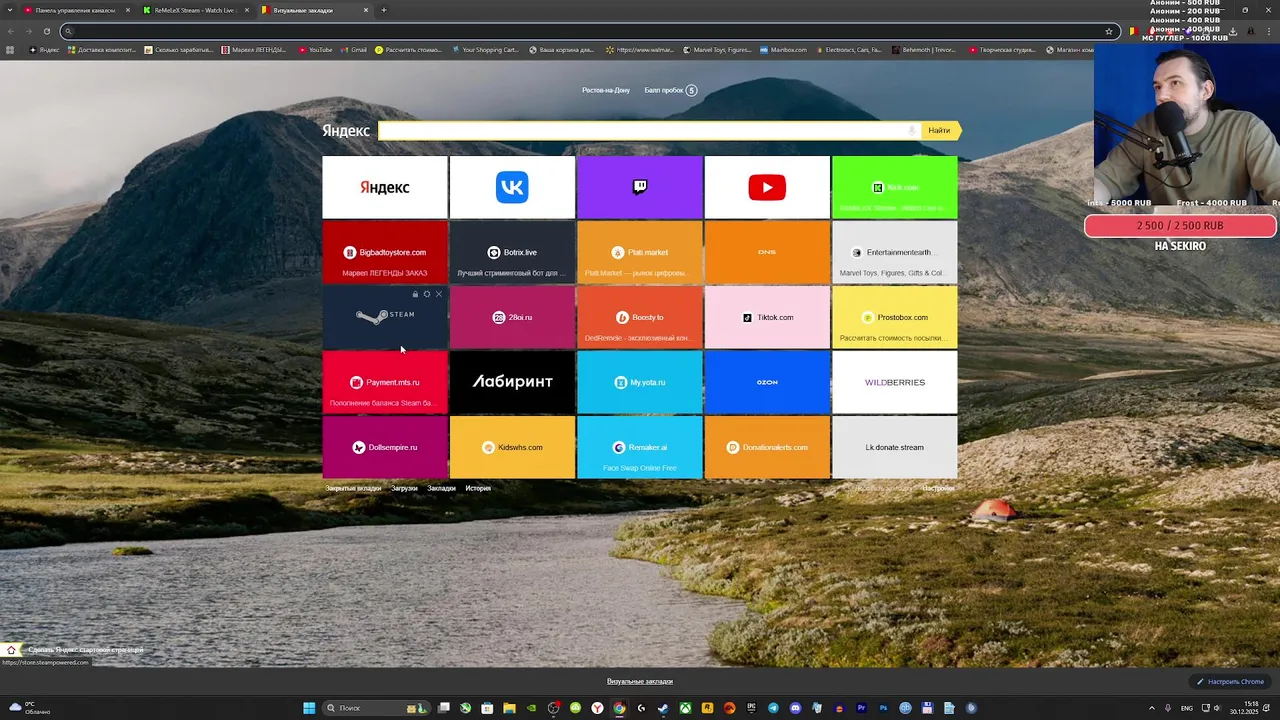Click the Яндекс logo beside search
1280x720 pixels.
pos(346,131)
